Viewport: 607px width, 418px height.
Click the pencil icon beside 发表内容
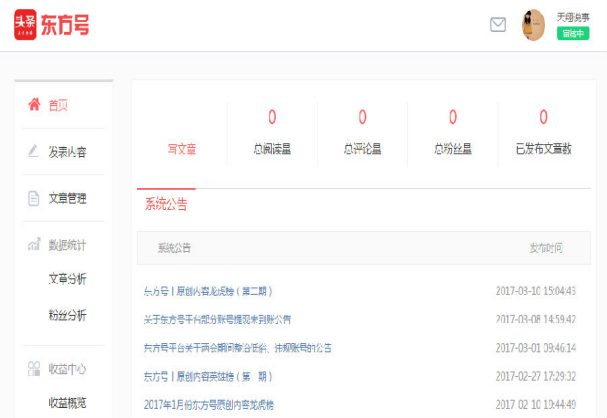pyautogui.click(x=33, y=151)
